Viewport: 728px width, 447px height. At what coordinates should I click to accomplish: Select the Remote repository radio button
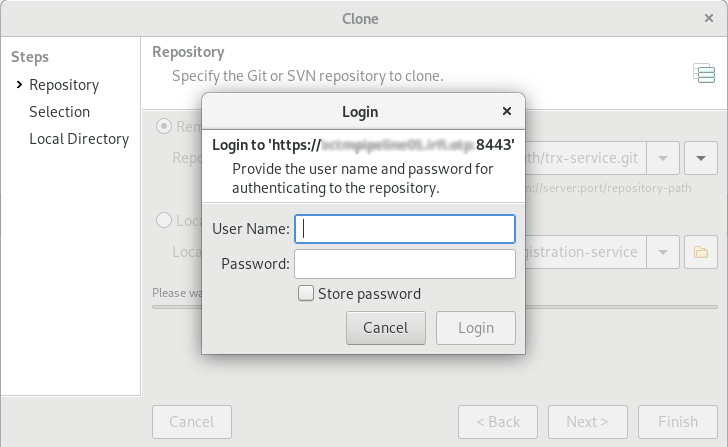163,126
